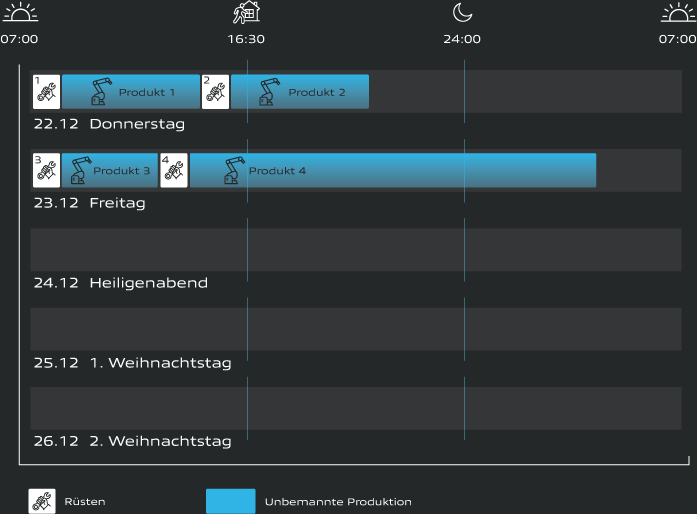Click the moon icon above 24:00
Image resolution: width=697 pixels, height=514 pixels.
[462, 13]
